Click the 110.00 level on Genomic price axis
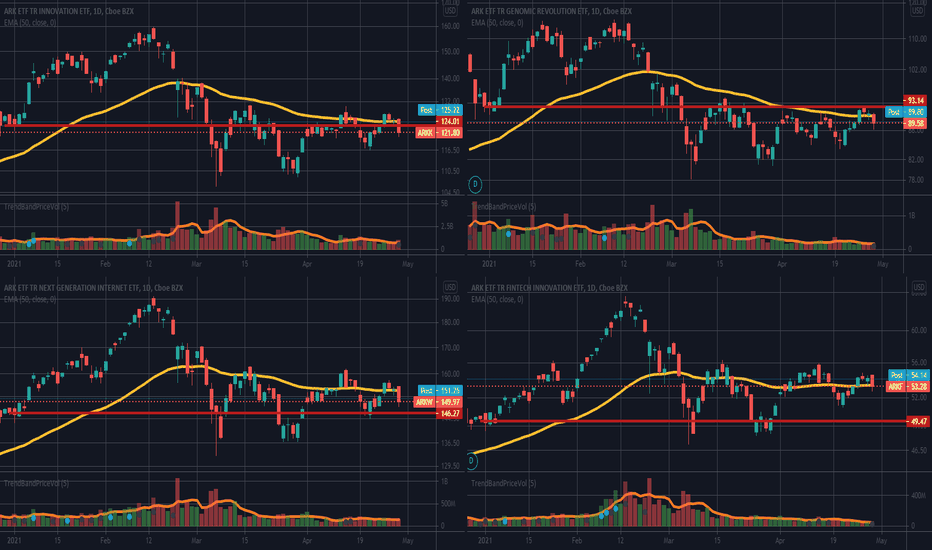Image resolution: width=932 pixels, height=550 pixels. [917, 39]
